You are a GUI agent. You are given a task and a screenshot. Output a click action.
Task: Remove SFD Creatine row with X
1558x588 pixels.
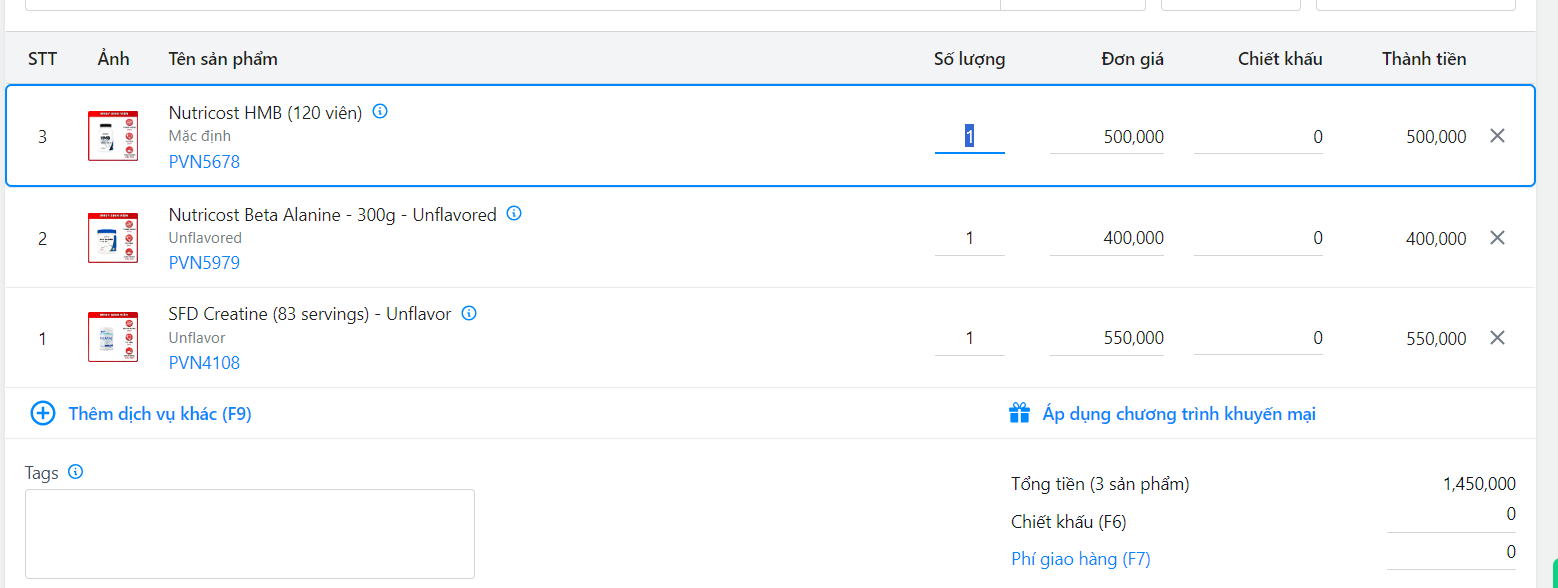click(x=1497, y=337)
